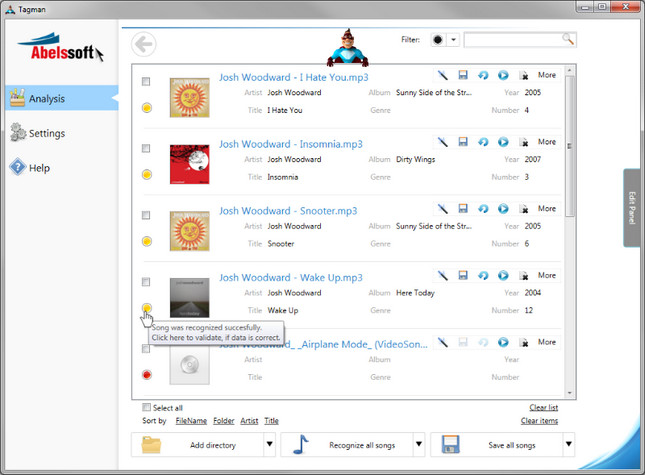Viewport: 645px width, 475px height.
Task: Open the Help sidebar section
Action: click(x=39, y=168)
